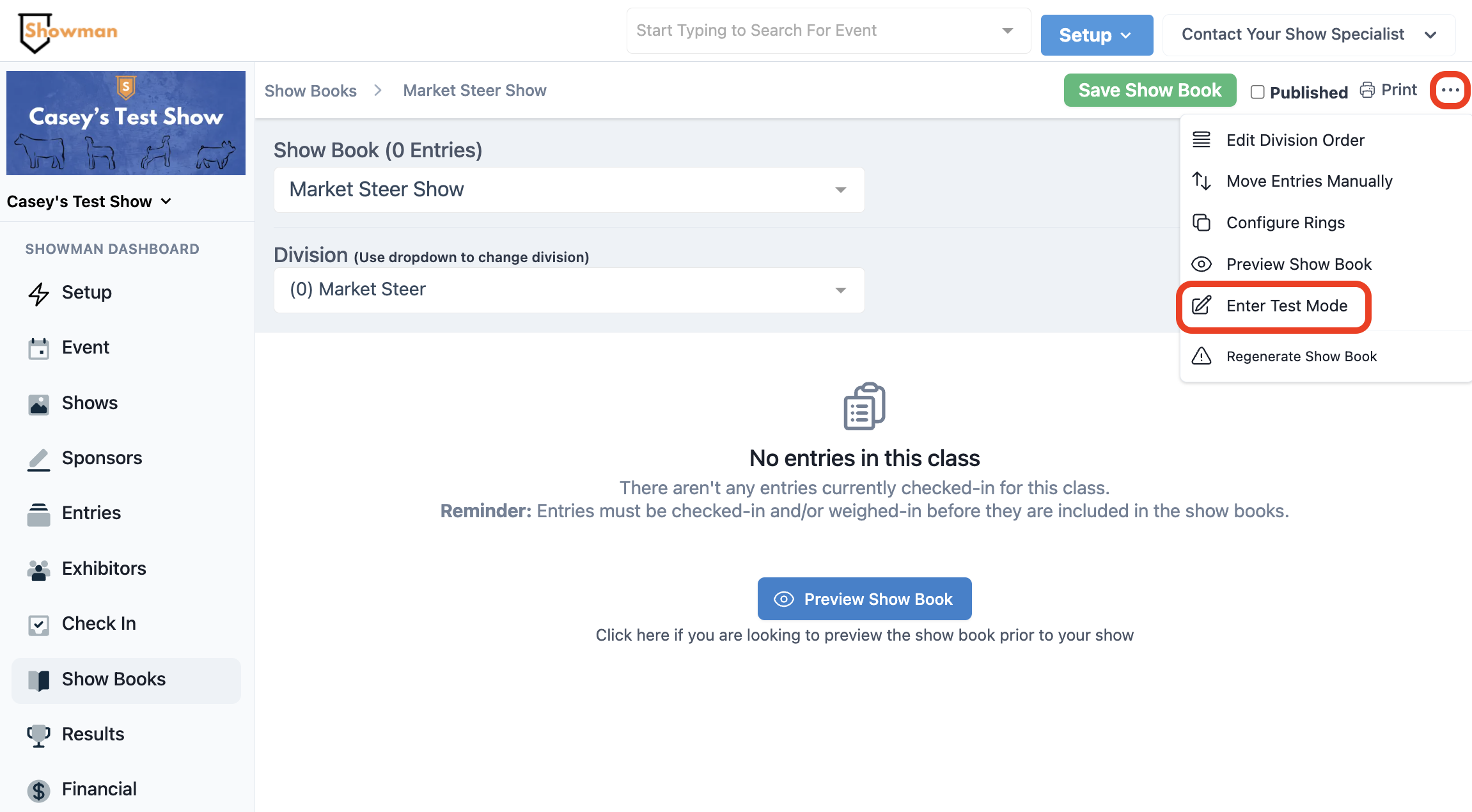
Task: Click the Showman logo
Action: pos(68,32)
